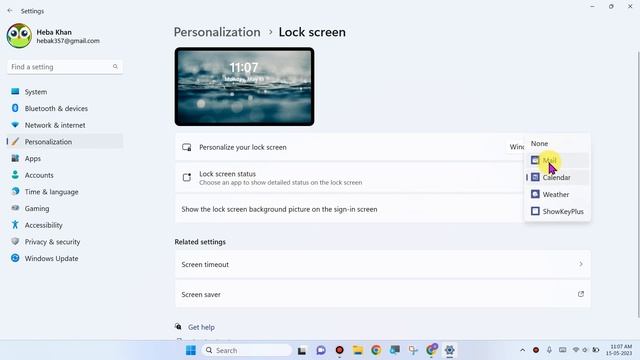Show hidden system tray icons
Image resolution: width=640 pixels, height=360 pixels.
[x=522, y=350]
